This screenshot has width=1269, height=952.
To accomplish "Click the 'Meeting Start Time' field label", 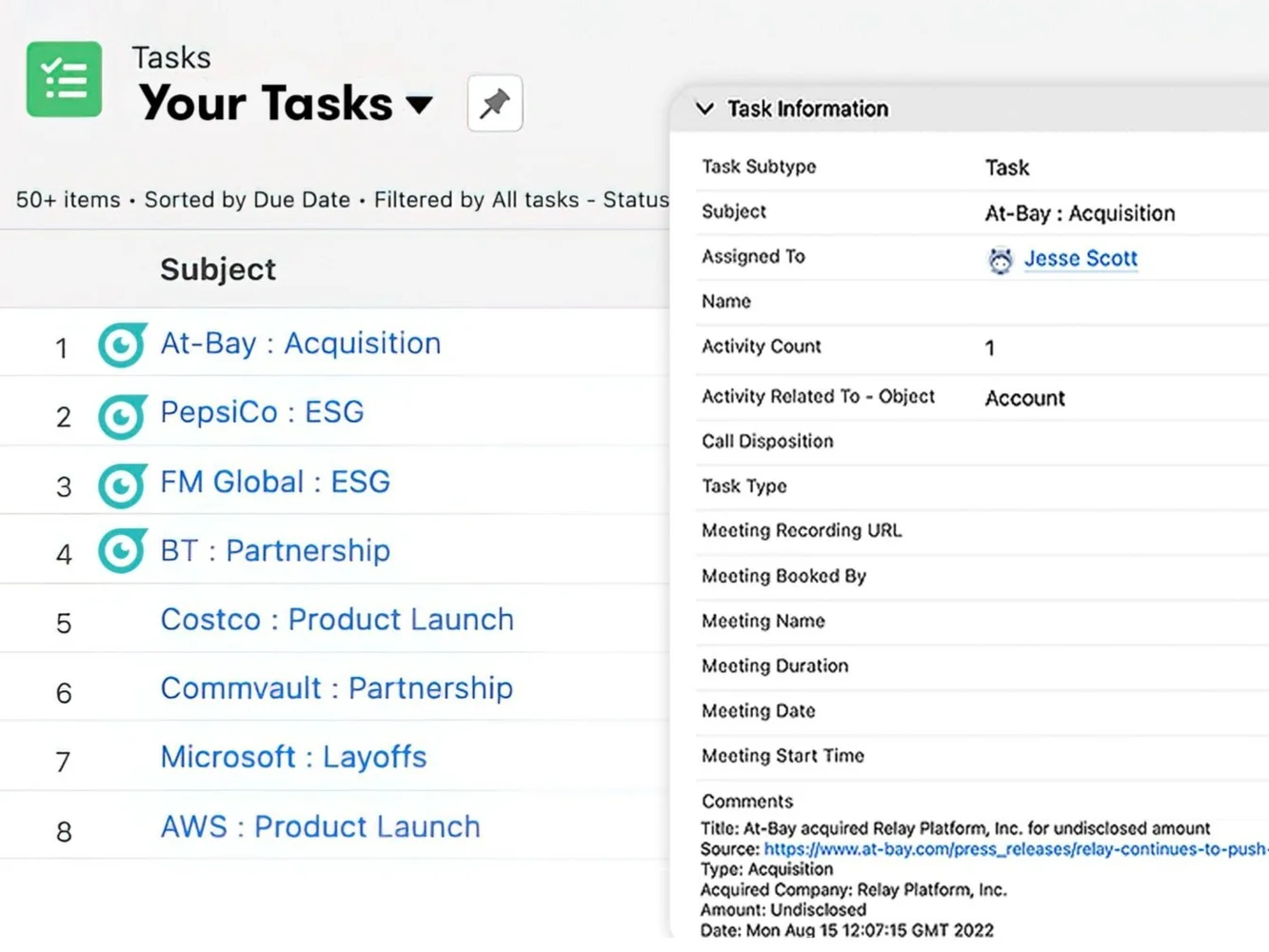I will [783, 755].
